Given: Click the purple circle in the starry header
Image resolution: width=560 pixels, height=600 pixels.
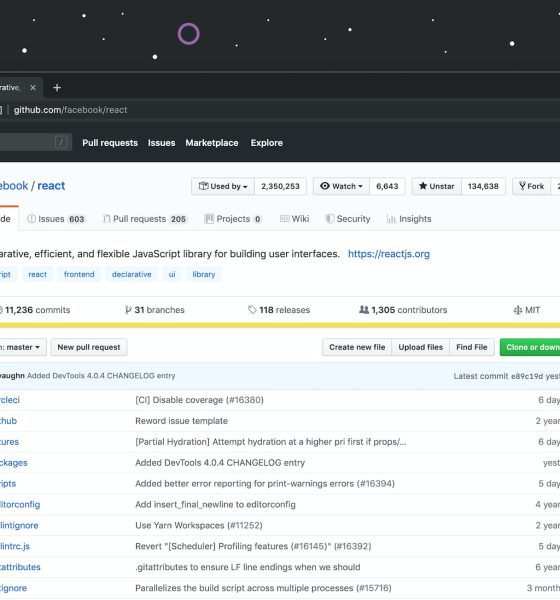Looking at the screenshot, I should [189, 34].
